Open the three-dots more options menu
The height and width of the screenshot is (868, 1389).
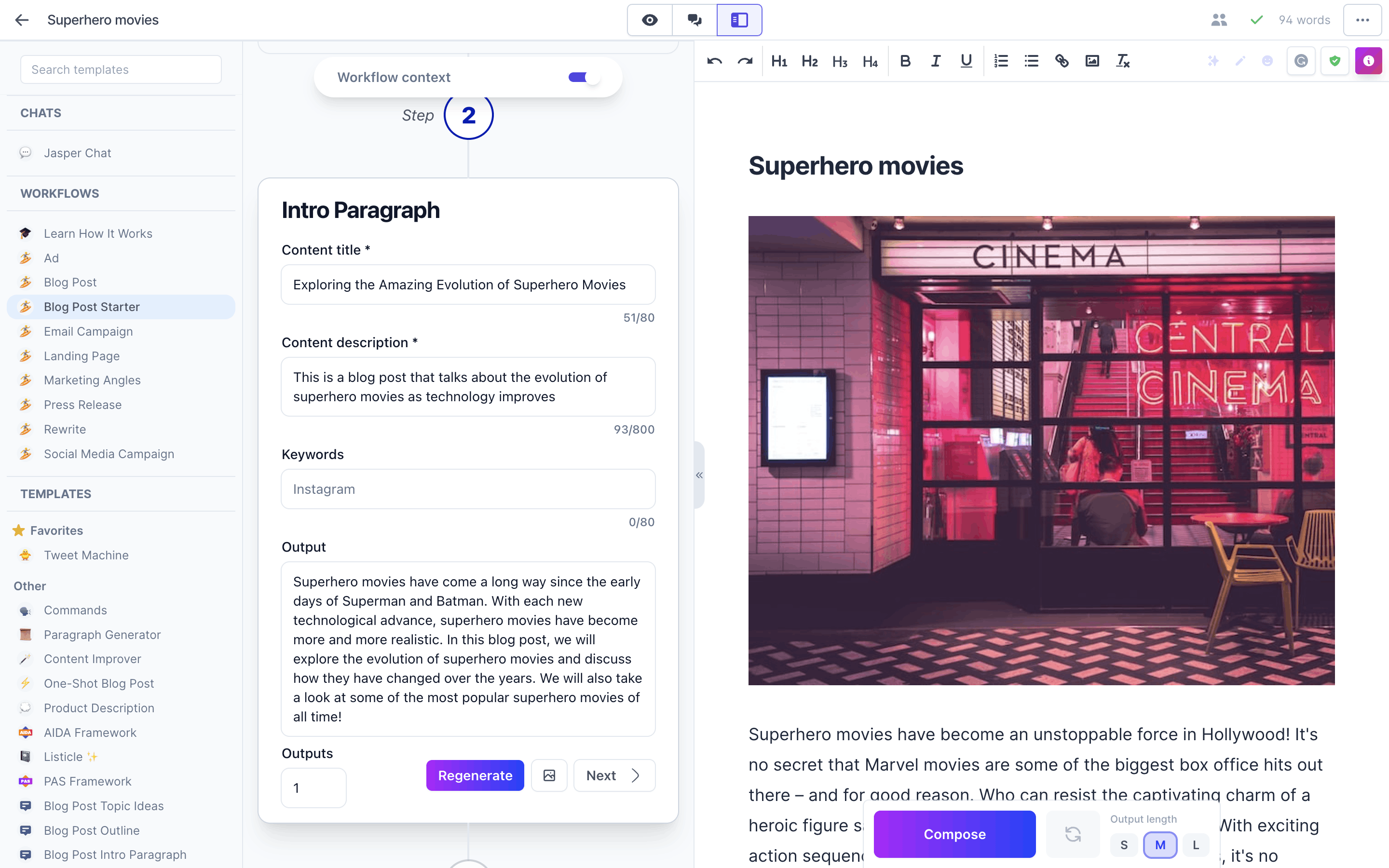pos(1362,20)
